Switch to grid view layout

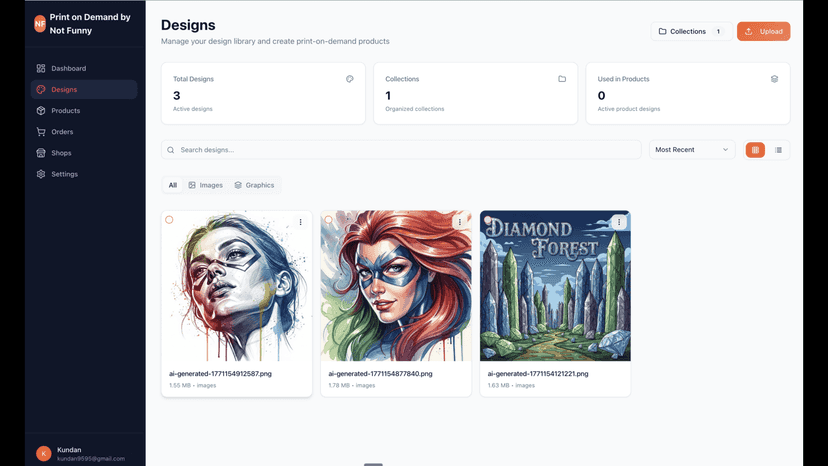click(755, 150)
